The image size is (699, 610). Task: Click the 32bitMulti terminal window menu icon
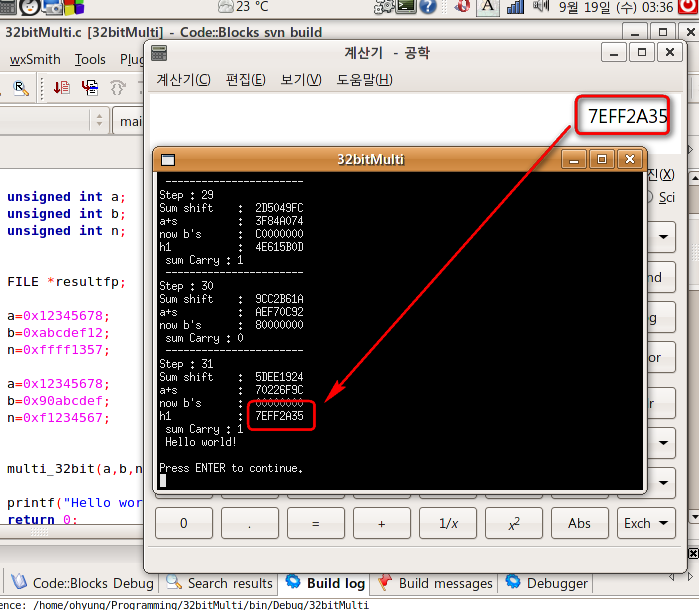coord(168,160)
